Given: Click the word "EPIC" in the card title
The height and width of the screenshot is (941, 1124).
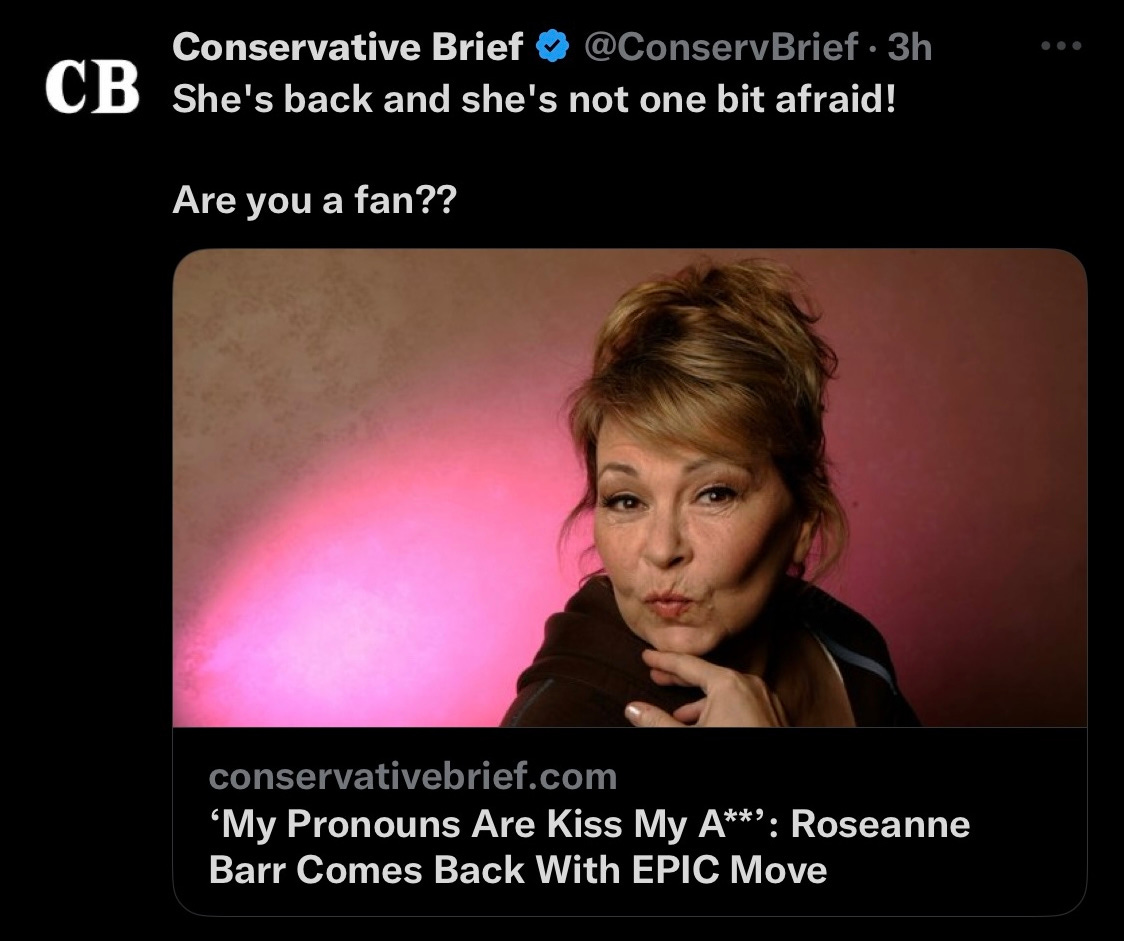Looking at the screenshot, I should tap(677, 870).
